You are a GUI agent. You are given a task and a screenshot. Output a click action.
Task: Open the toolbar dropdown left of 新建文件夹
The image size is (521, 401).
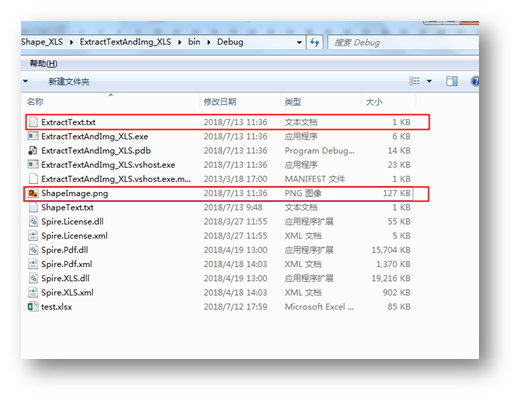click(x=25, y=81)
